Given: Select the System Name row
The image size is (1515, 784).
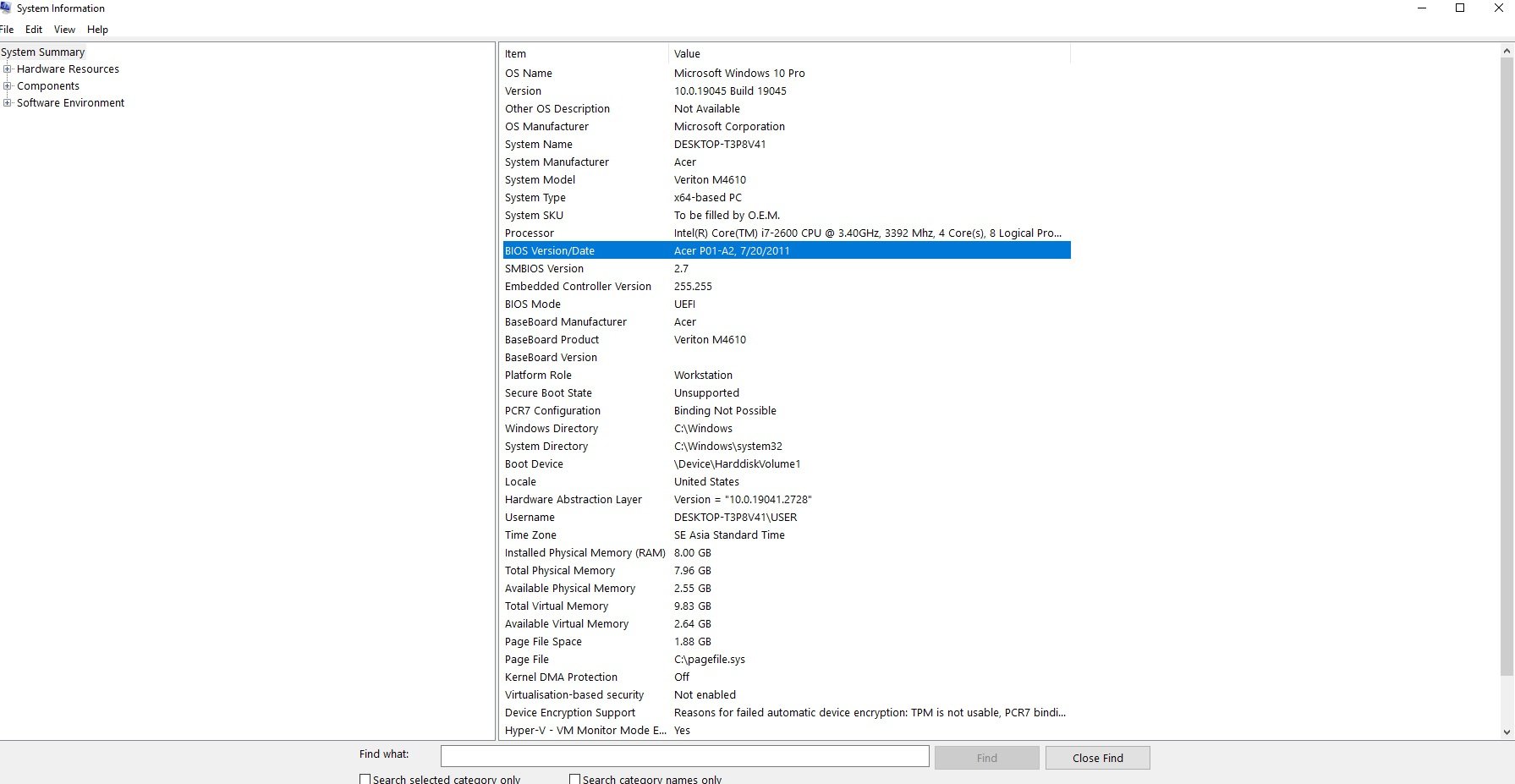Looking at the screenshot, I should pos(787,145).
